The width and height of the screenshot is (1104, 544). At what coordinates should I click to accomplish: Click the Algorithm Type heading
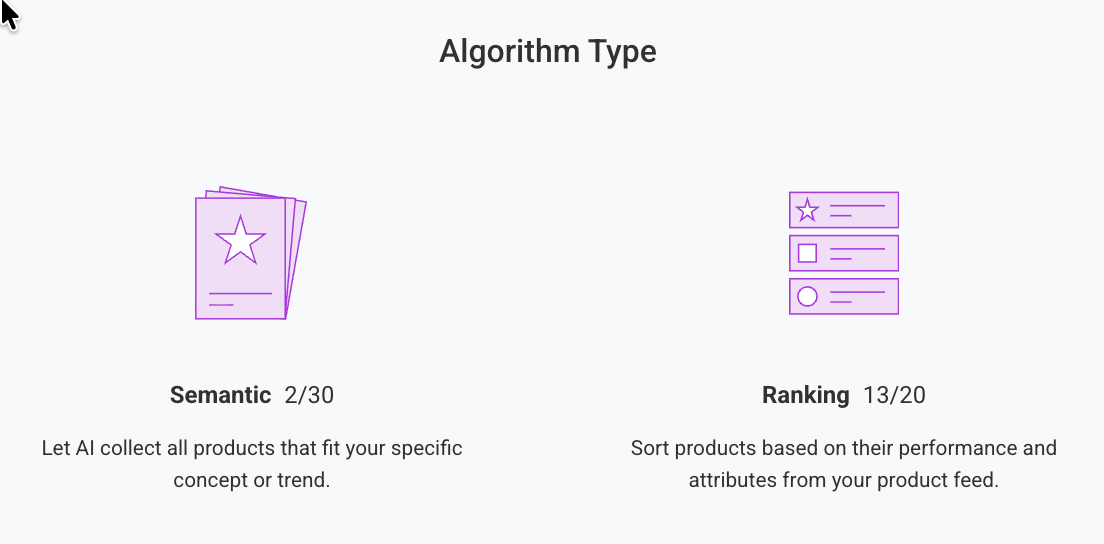(x=548, y=51)
